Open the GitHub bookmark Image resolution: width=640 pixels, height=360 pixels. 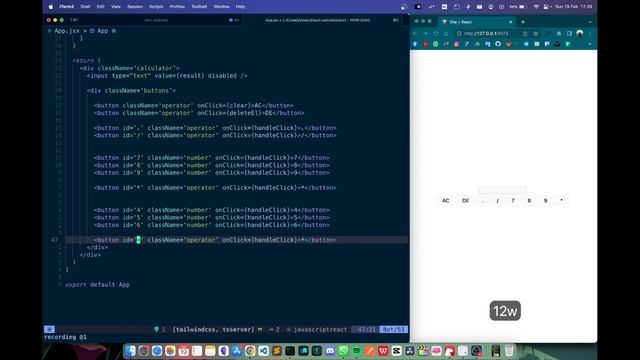point(498,44)
